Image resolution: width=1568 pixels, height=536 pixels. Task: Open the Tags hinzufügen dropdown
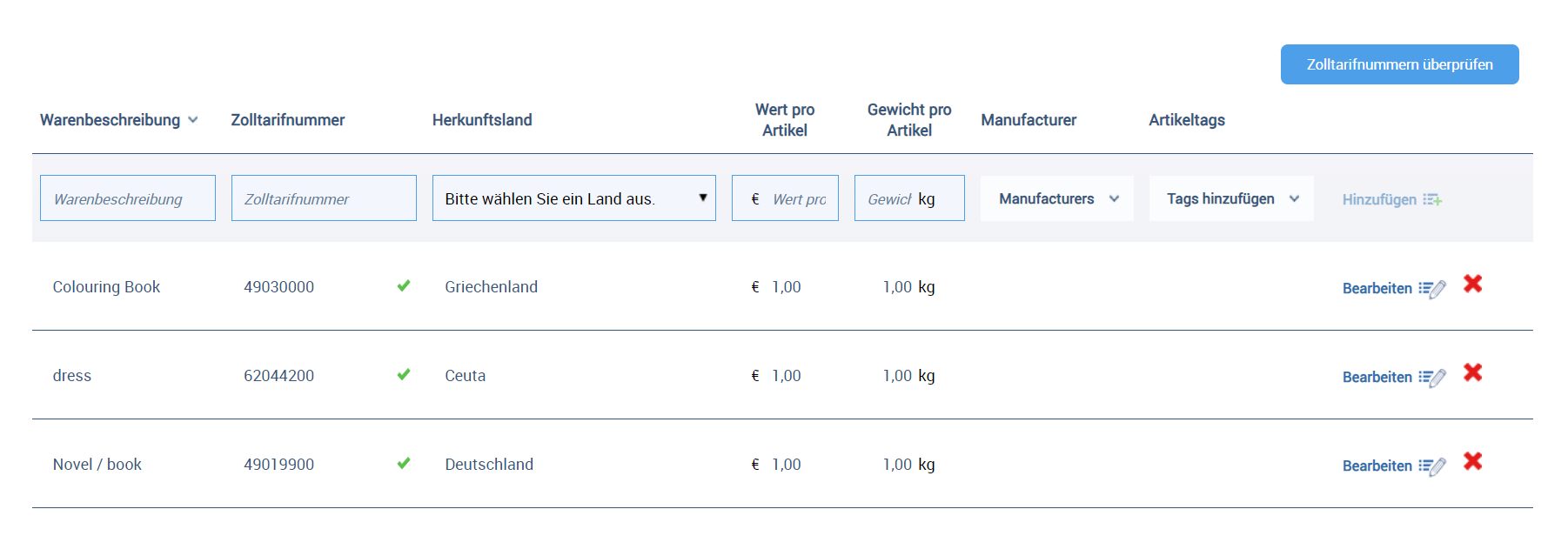click(x=1231, y=198)
